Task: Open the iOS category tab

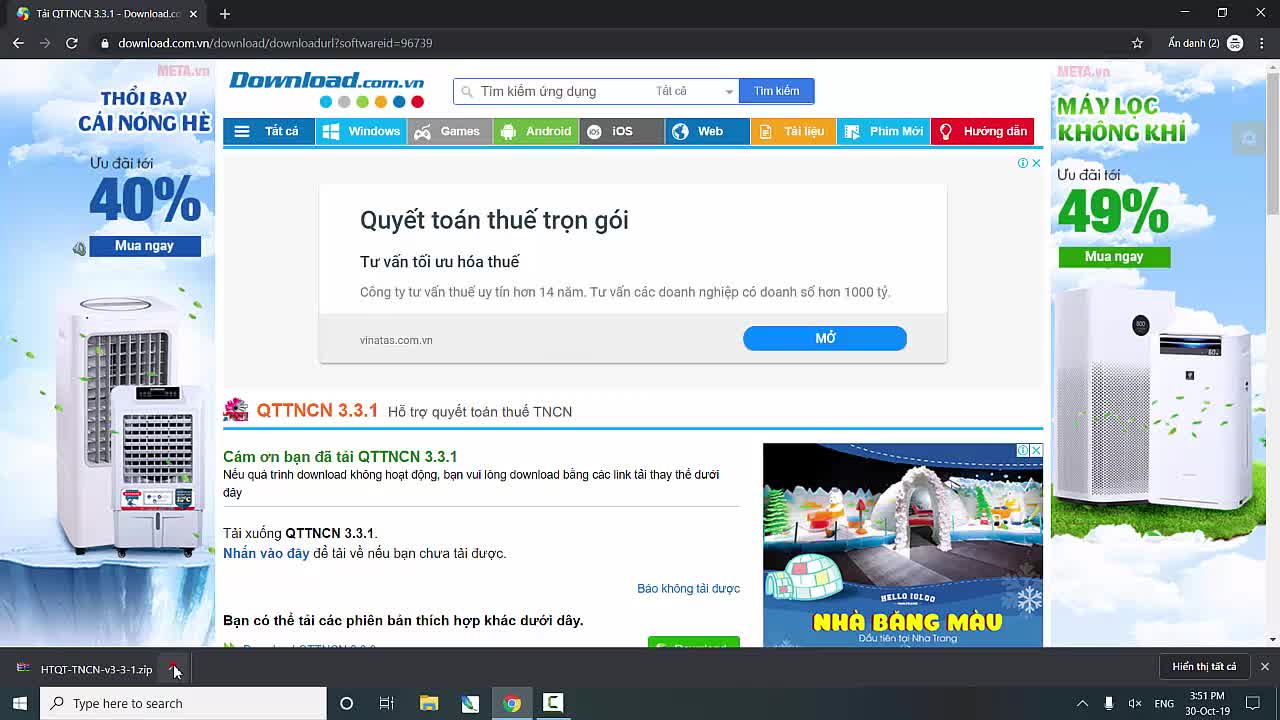Action: pyautogui.click(x=621, y=132)
